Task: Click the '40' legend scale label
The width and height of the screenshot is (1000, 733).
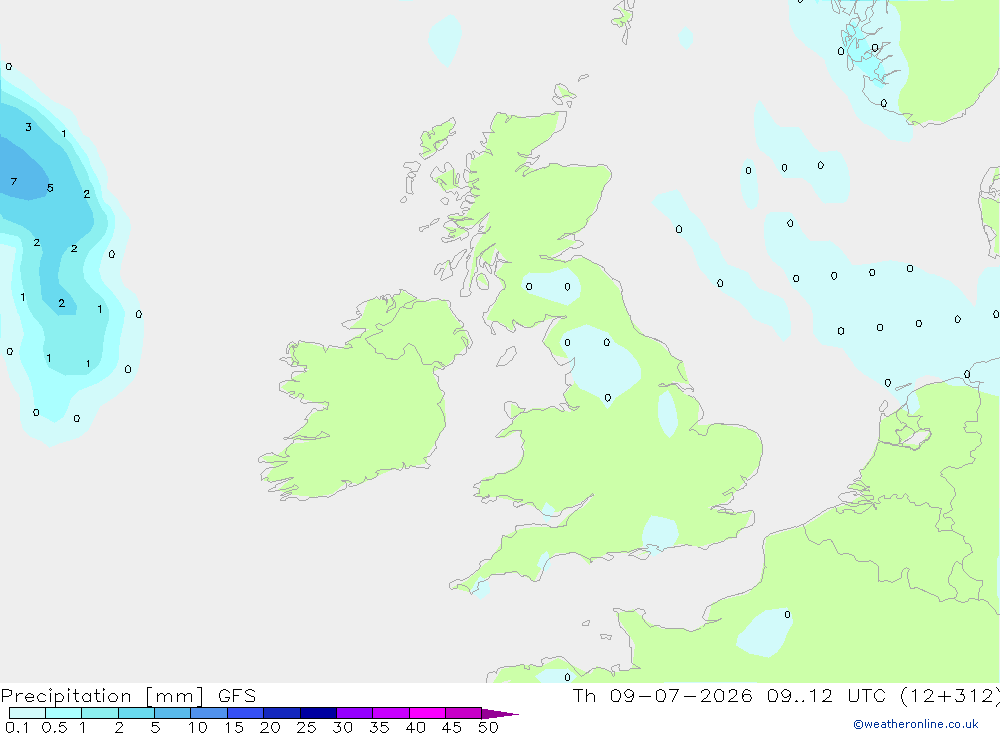Action: pos(416,727)
